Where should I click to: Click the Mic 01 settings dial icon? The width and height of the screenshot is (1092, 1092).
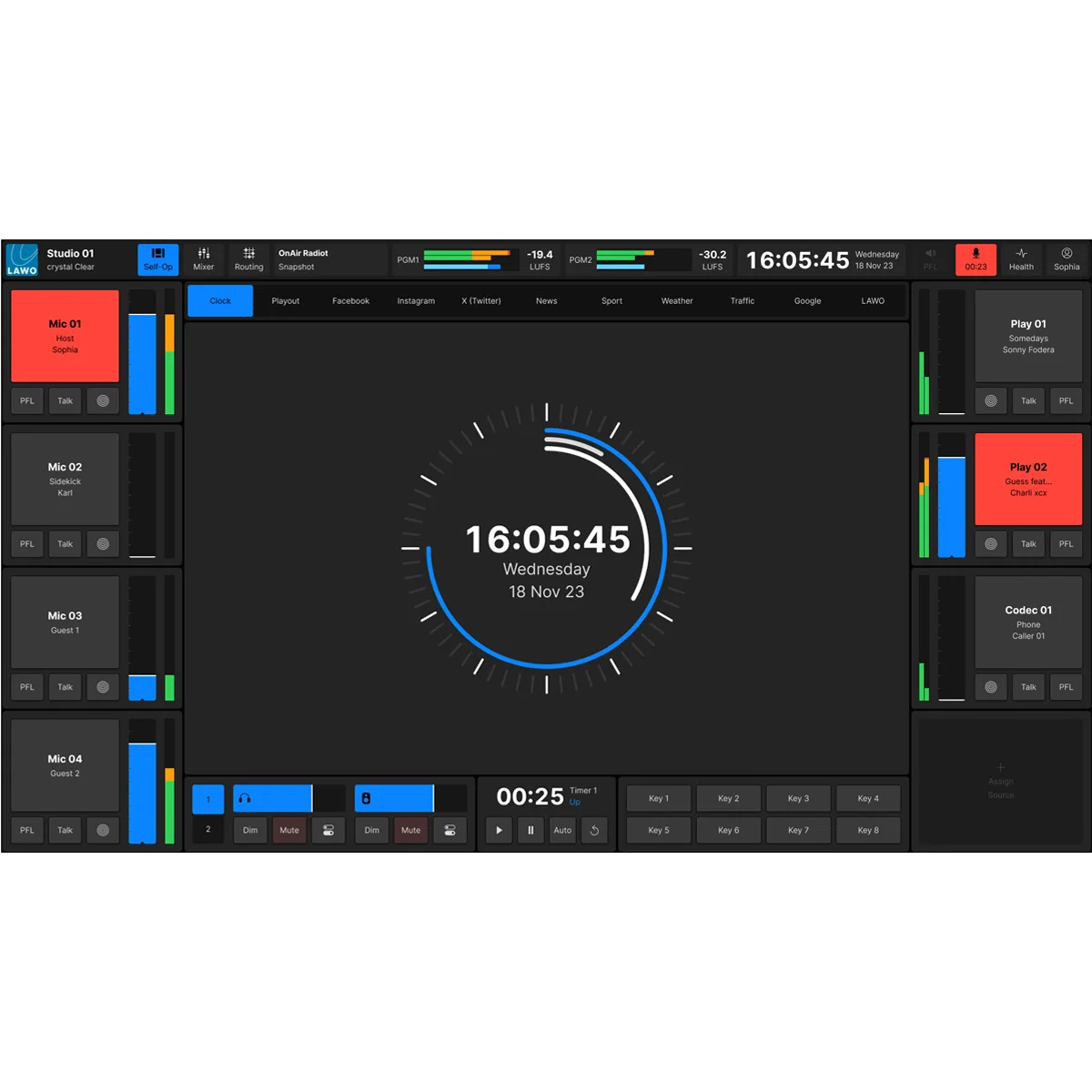coord(103,400)
